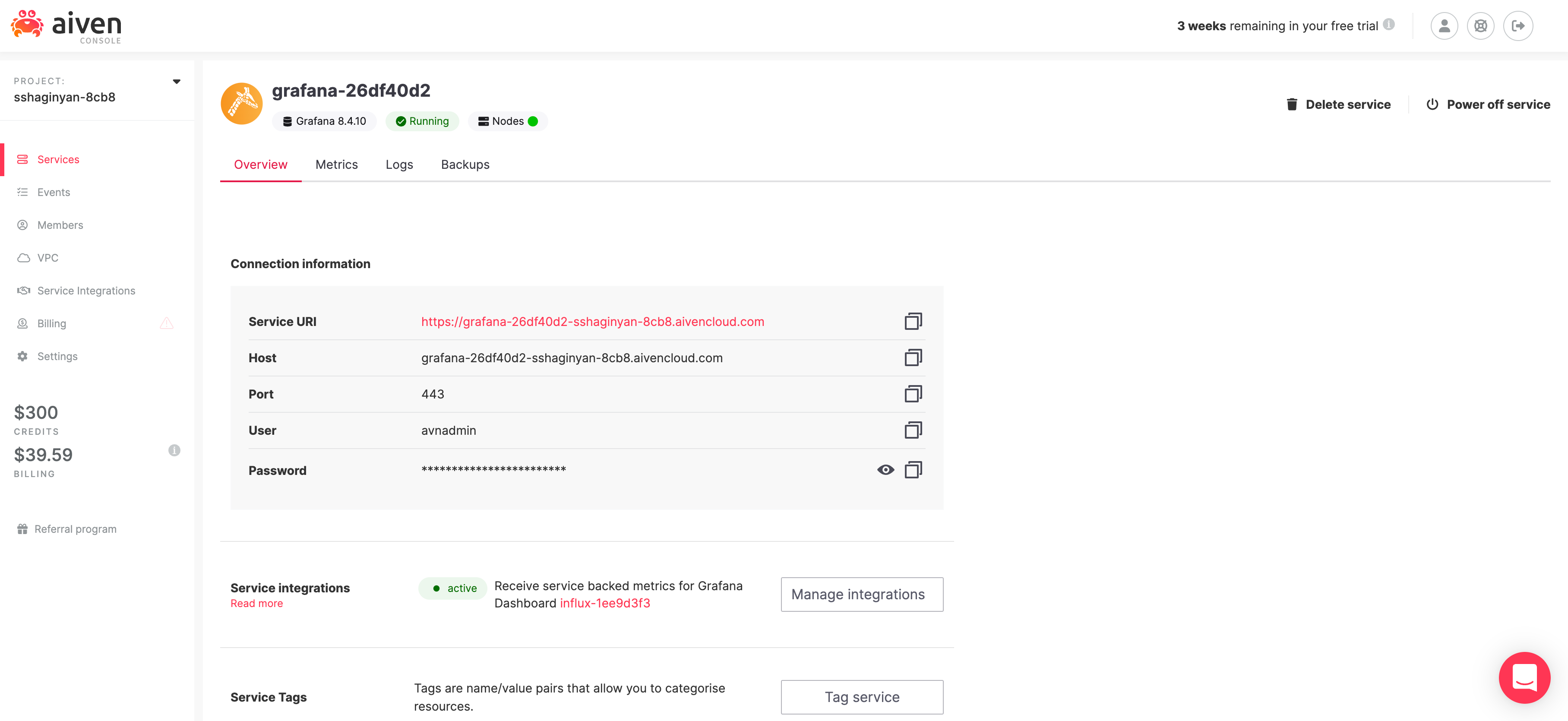Copy the Host value icon
Screen dimensions: 1568x721
tap(912, 357)
